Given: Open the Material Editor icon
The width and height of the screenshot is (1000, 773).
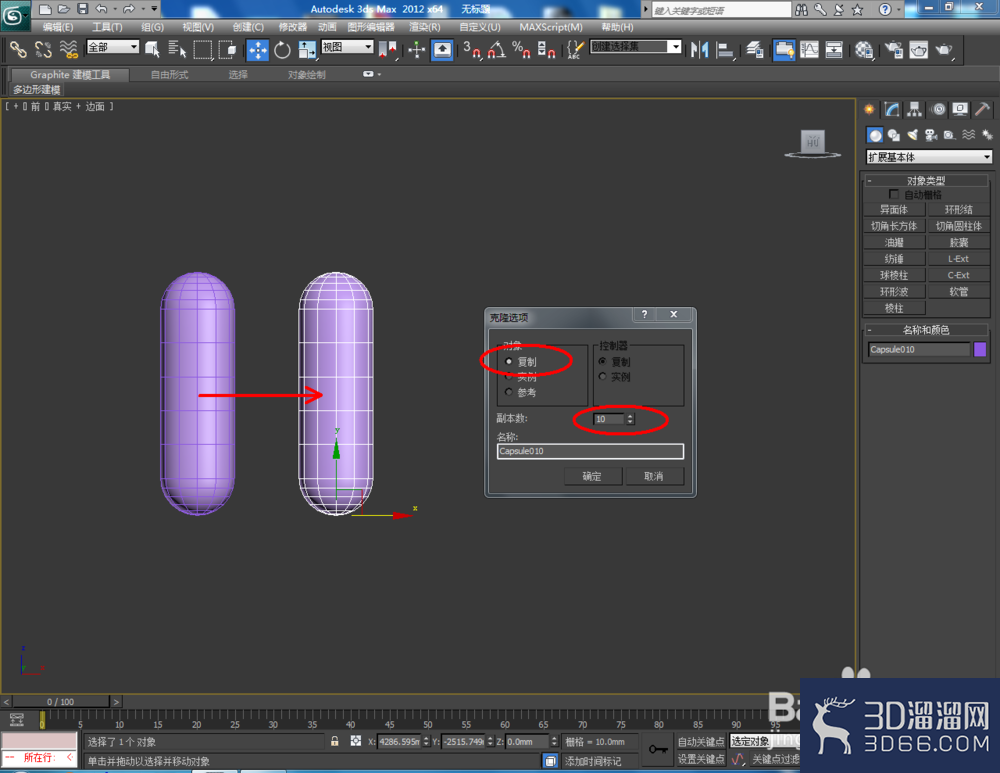Looking at the screenshot, I should (864, 50).
